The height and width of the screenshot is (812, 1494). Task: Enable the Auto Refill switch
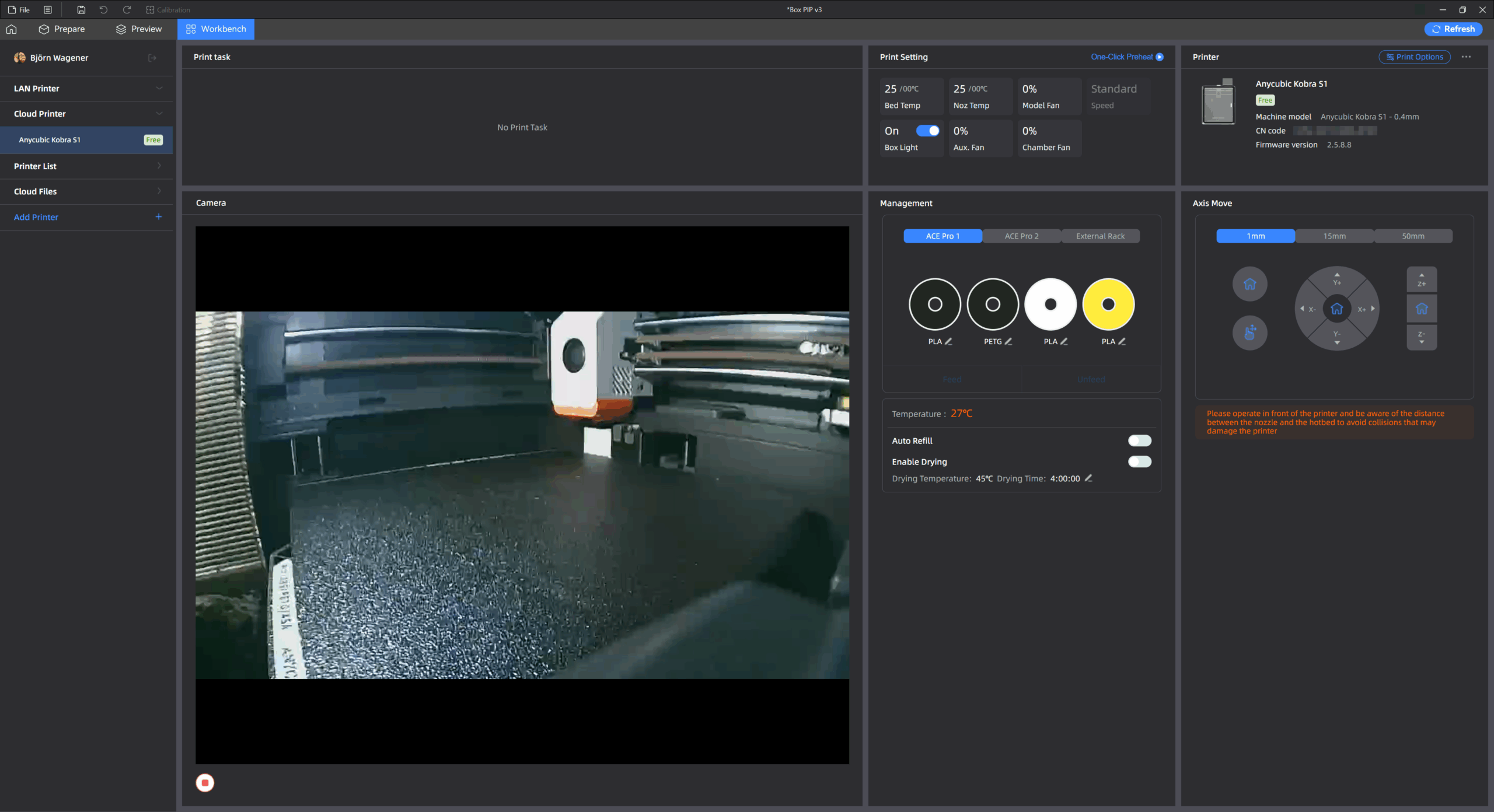[1139, 440]
